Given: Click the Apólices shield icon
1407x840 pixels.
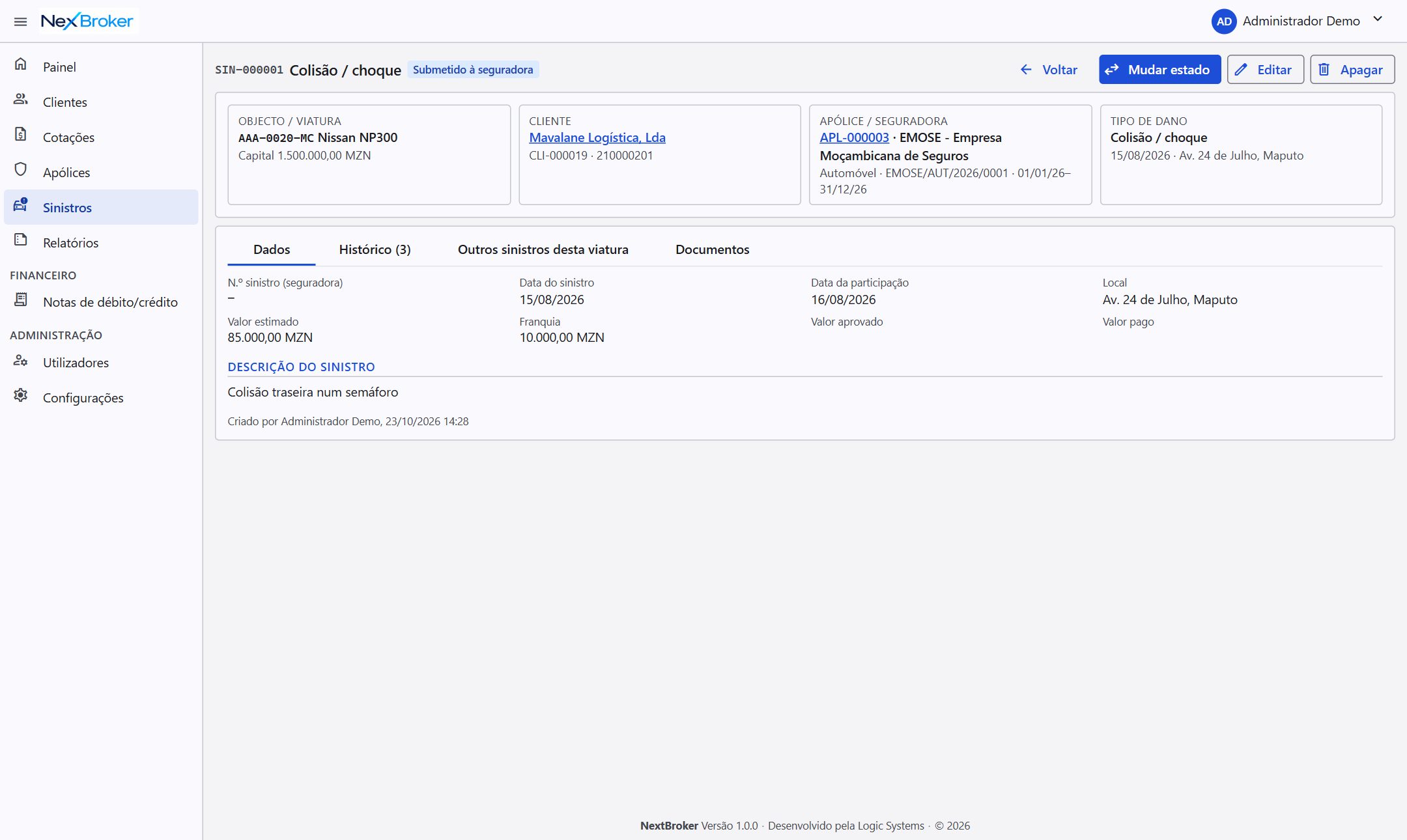Looking at the screenshot, I should click(21, 169).
